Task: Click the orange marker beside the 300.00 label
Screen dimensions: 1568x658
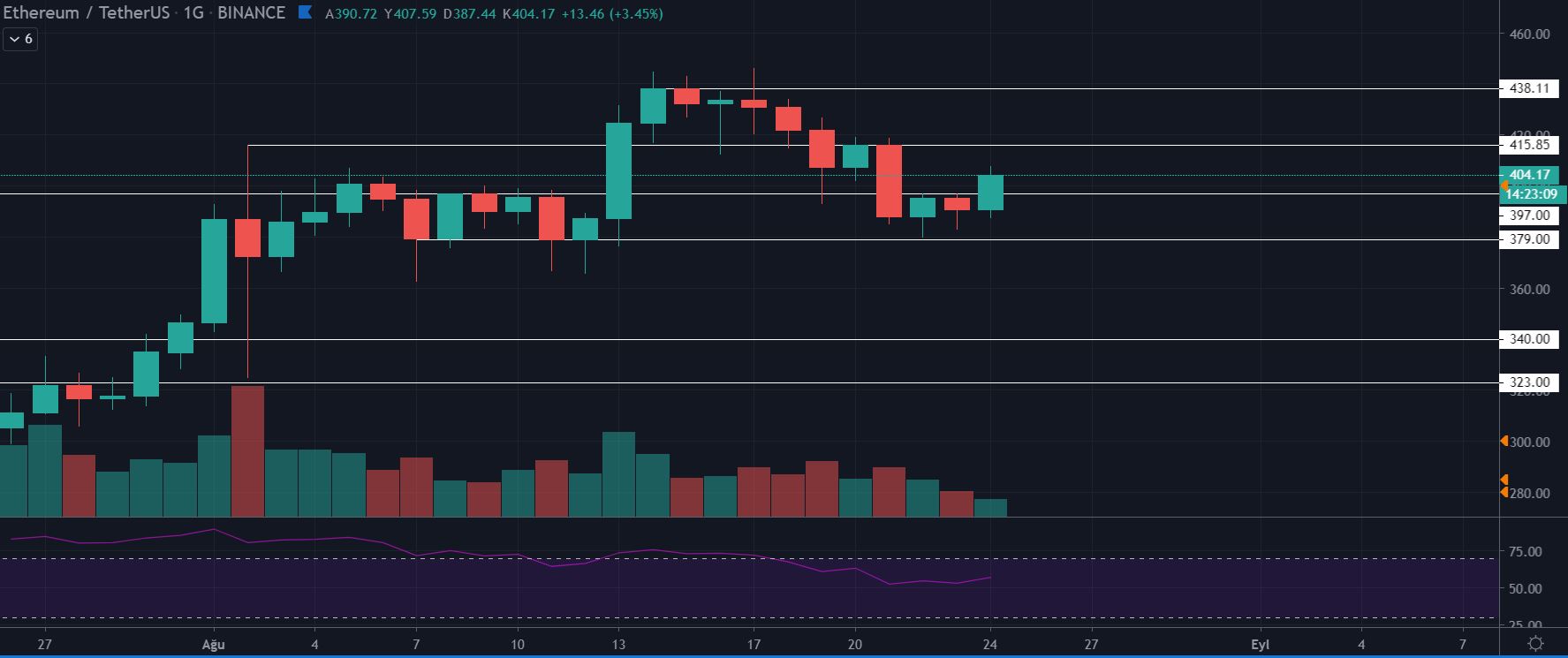Action: (x=1504, y=441)
